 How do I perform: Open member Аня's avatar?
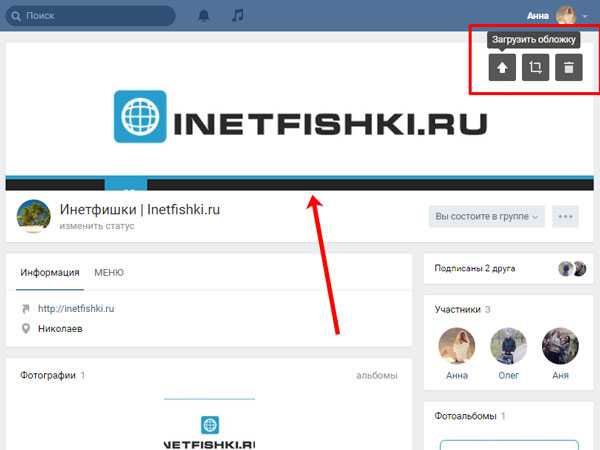tap(560, 346)
